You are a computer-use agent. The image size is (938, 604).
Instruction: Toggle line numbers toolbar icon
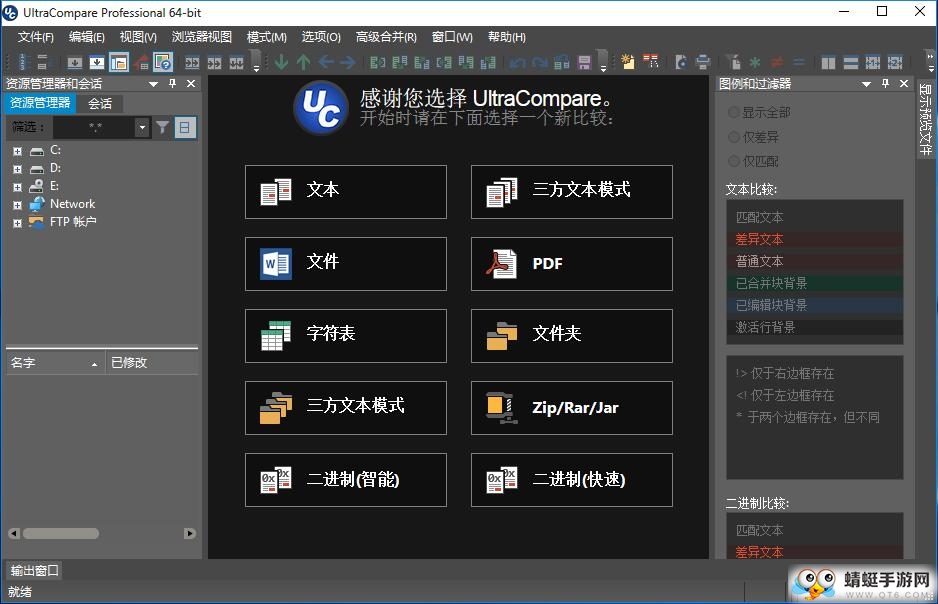pyautogui.click(x=23, y=62)
